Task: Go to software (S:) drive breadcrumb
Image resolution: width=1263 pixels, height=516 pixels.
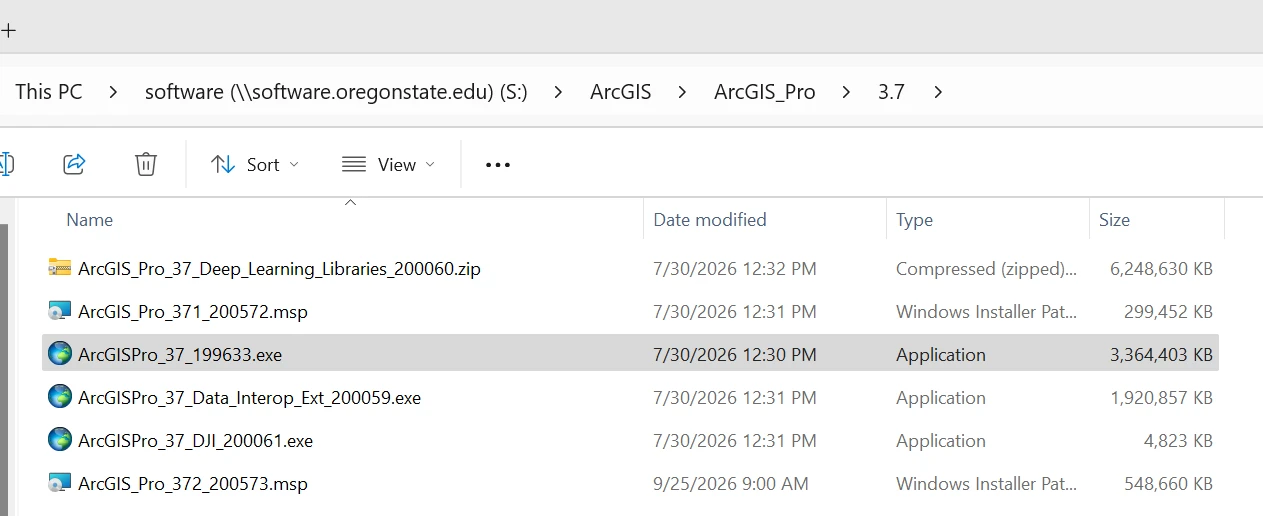Action: 336,92
